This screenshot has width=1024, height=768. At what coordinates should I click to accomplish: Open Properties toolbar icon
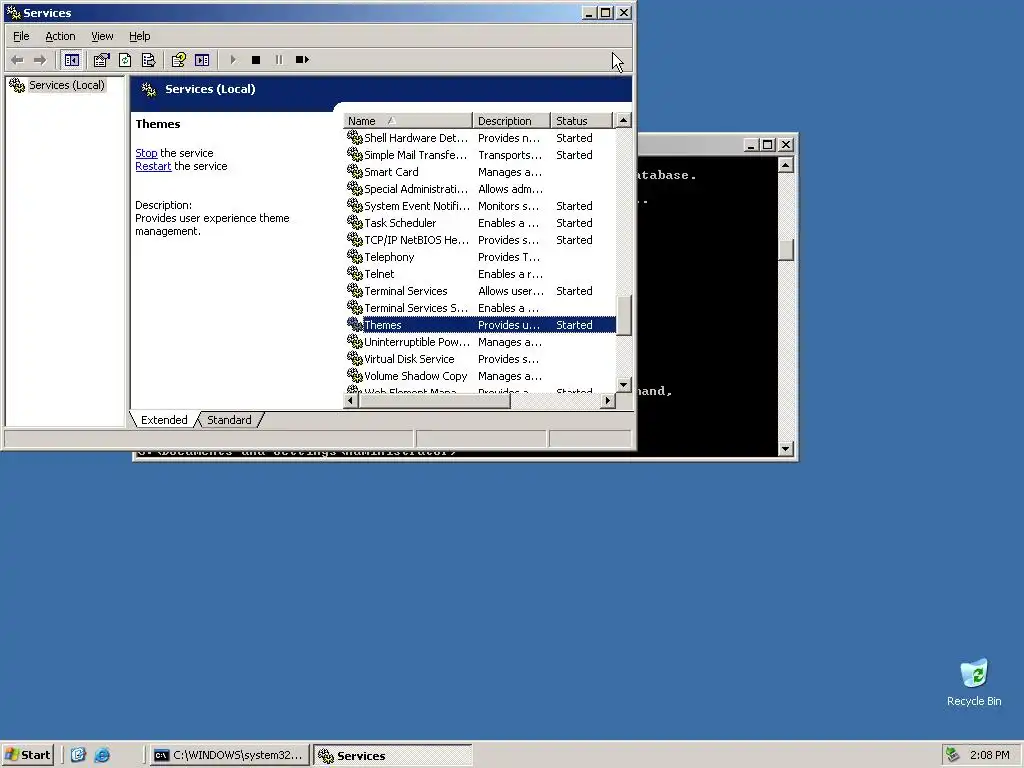click(x=101, y=60)
